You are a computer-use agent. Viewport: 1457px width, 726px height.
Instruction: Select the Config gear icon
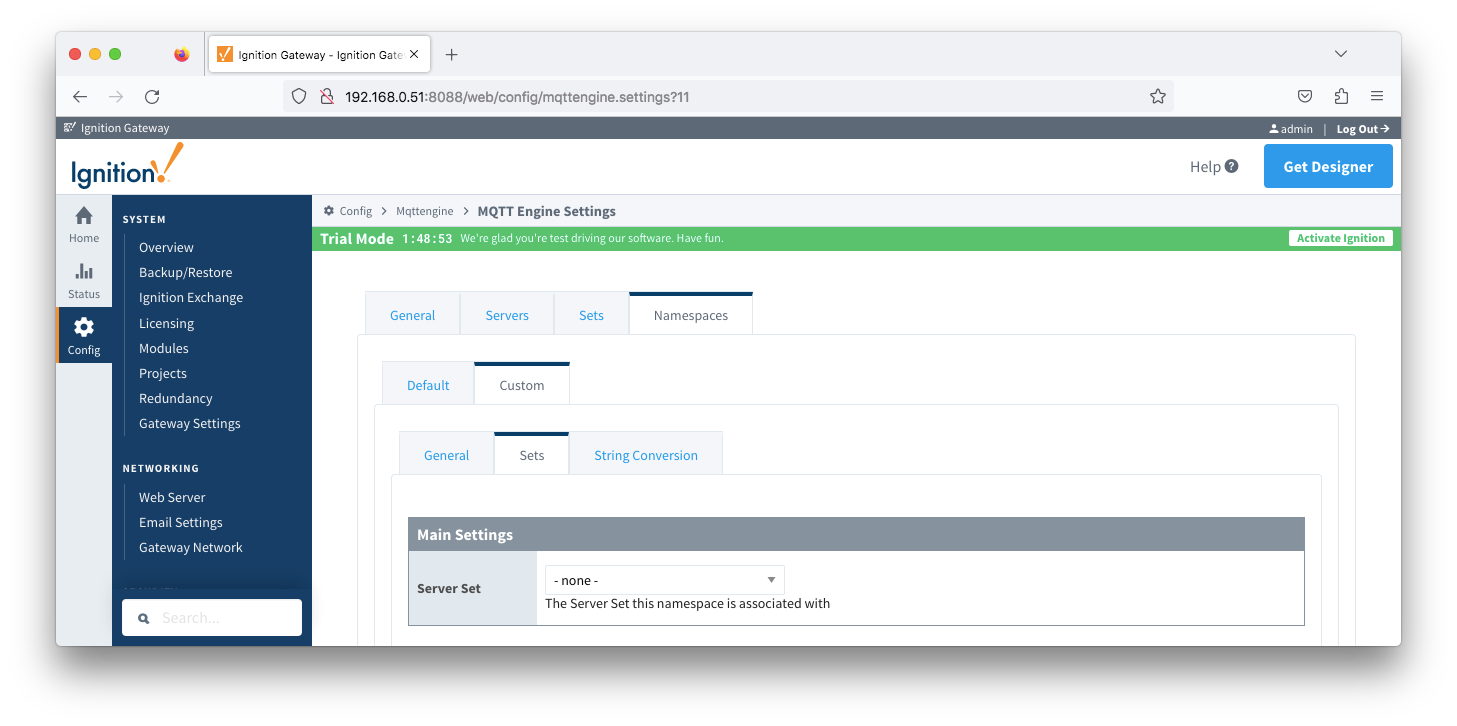click(x=84, y=327)
